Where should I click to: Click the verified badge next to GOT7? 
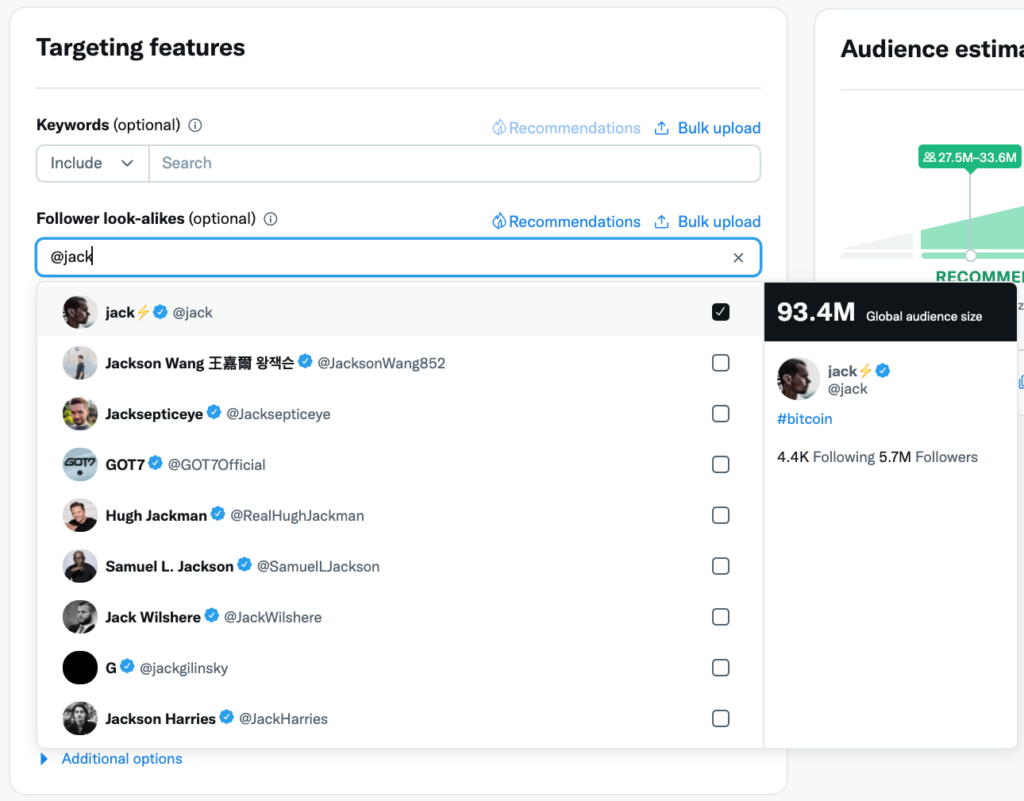click(155, 463)
